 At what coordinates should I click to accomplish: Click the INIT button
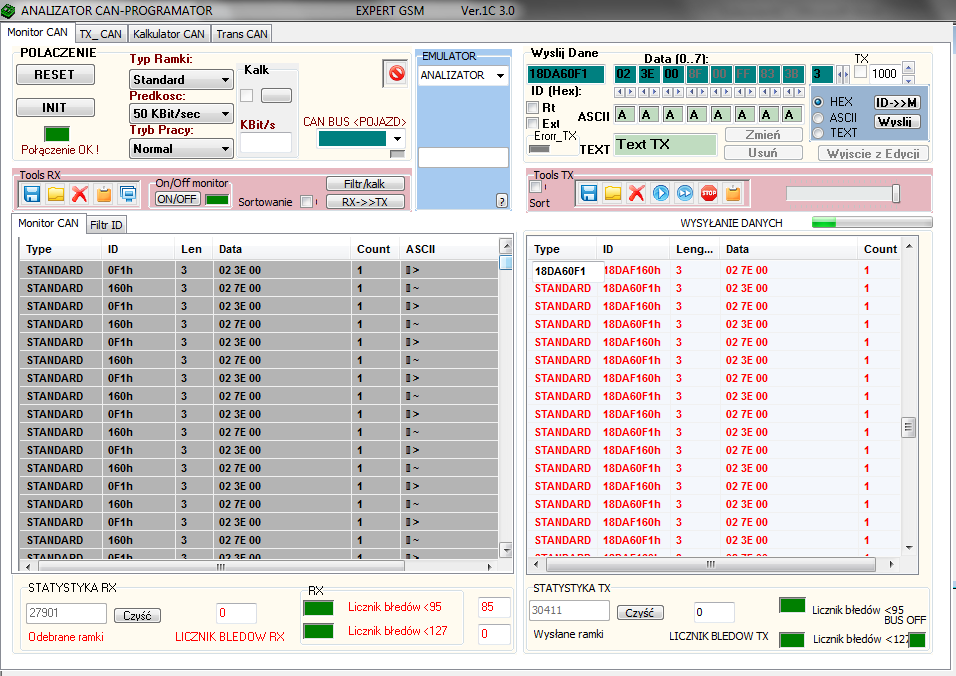55,107
